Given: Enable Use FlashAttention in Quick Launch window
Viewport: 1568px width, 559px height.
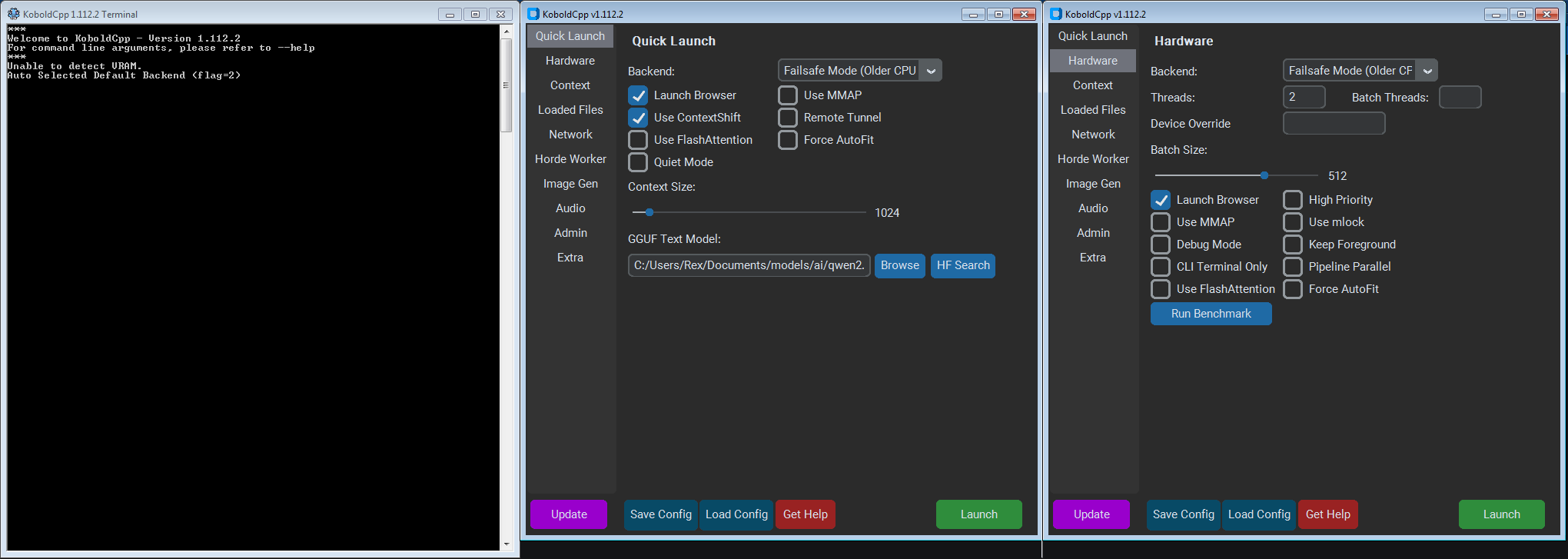Looking at the screenshot, I should pyautogui.click(x=638, y=140).
